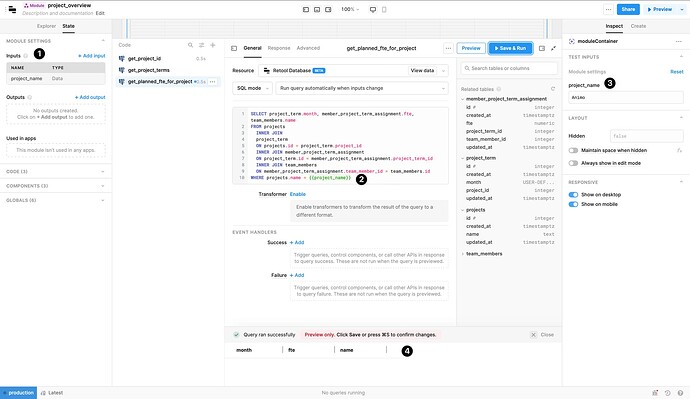
Task: Click the + Add input link
Action: pos(92,56)
